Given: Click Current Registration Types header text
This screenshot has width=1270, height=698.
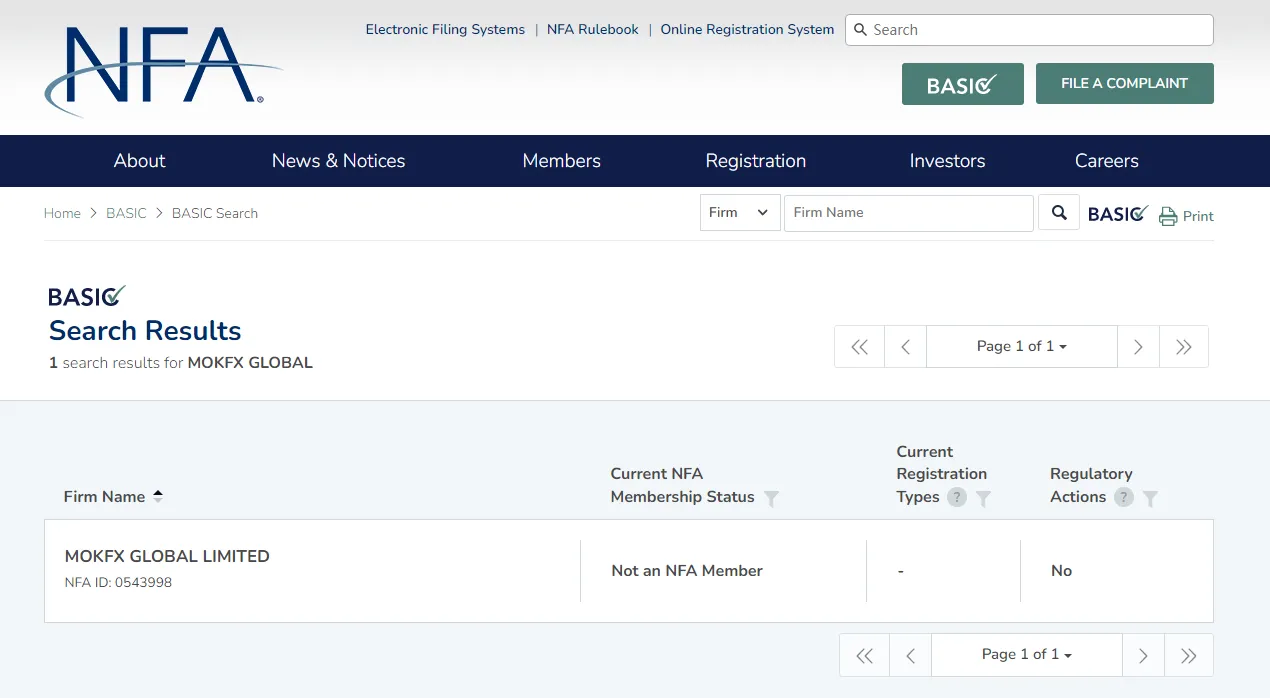Looking at the screenshot, I should tap(942, 474).
